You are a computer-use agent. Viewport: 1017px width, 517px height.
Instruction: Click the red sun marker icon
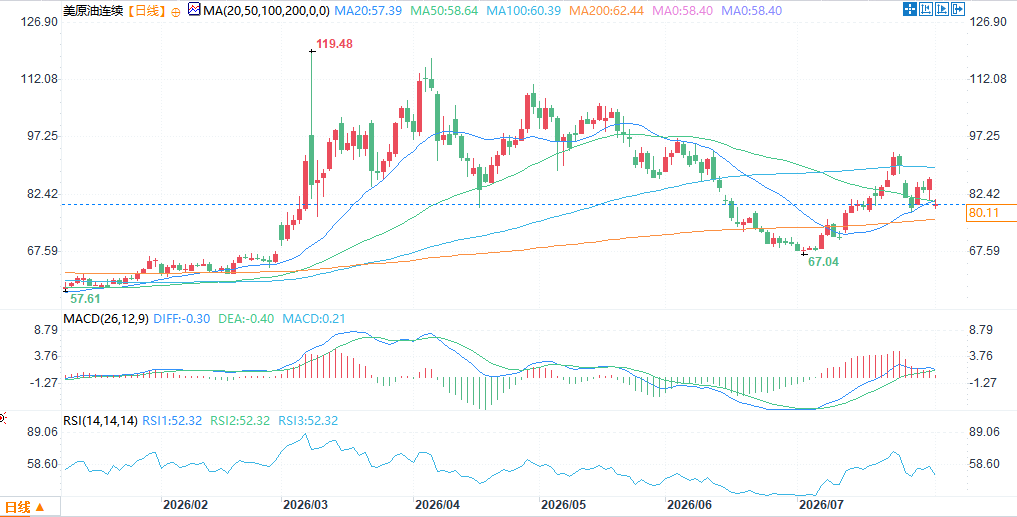(2, 418)
